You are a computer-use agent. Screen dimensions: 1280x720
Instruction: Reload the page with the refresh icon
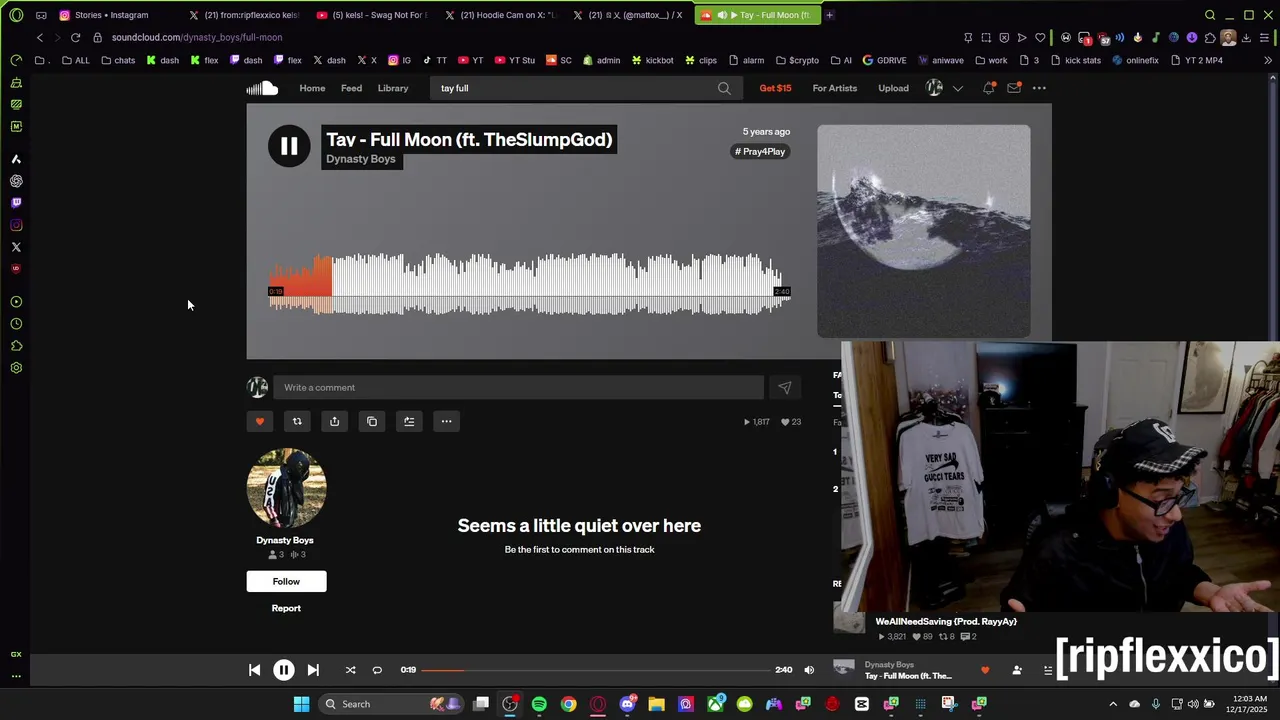75,37
